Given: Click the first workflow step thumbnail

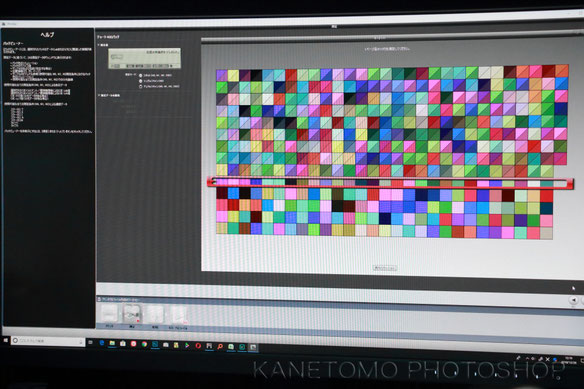Looking at the screenshot, I should (110, 314).
